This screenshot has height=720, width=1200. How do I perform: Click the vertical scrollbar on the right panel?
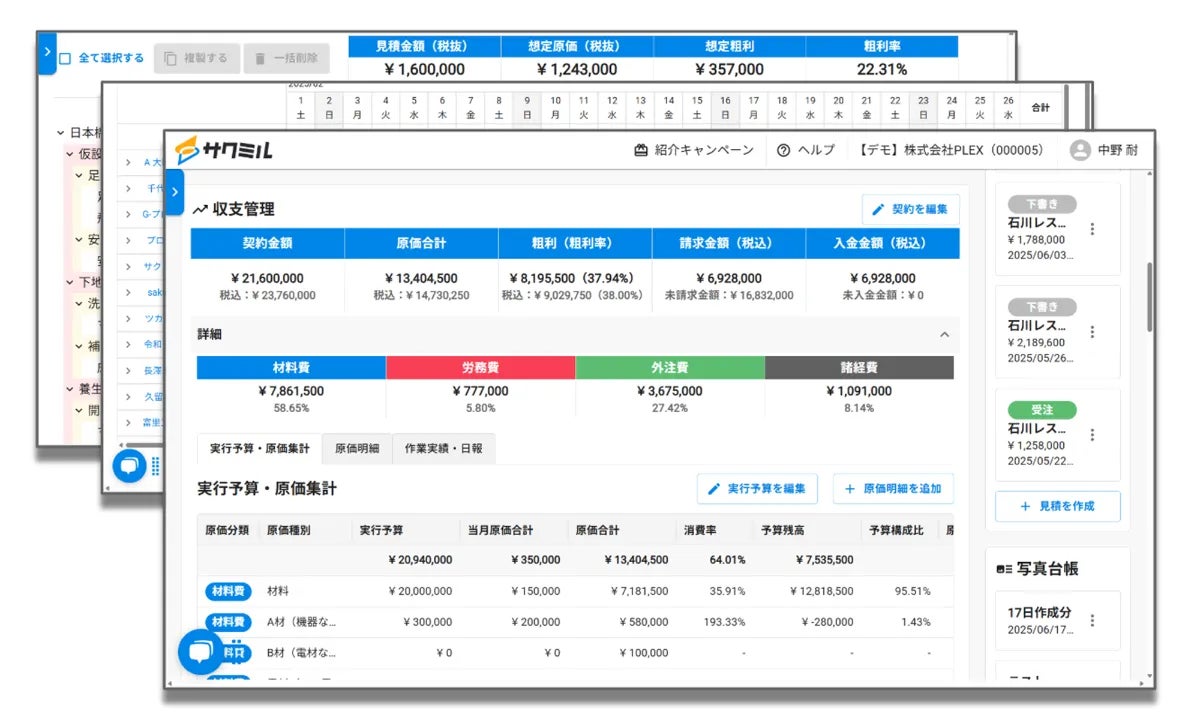1149,297
